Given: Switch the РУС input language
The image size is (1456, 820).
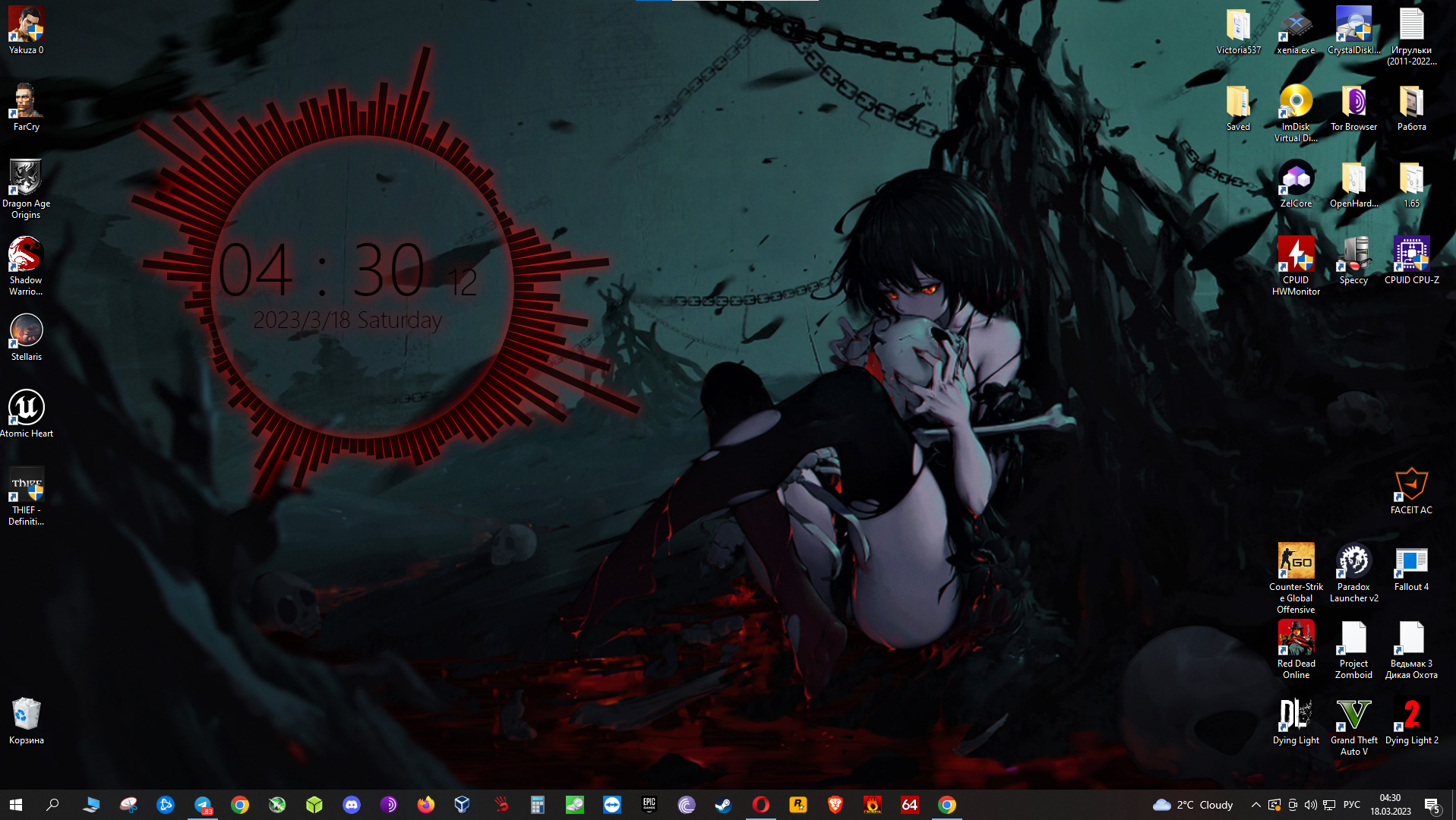Looking at the screenshot, I should point(1352,805).
